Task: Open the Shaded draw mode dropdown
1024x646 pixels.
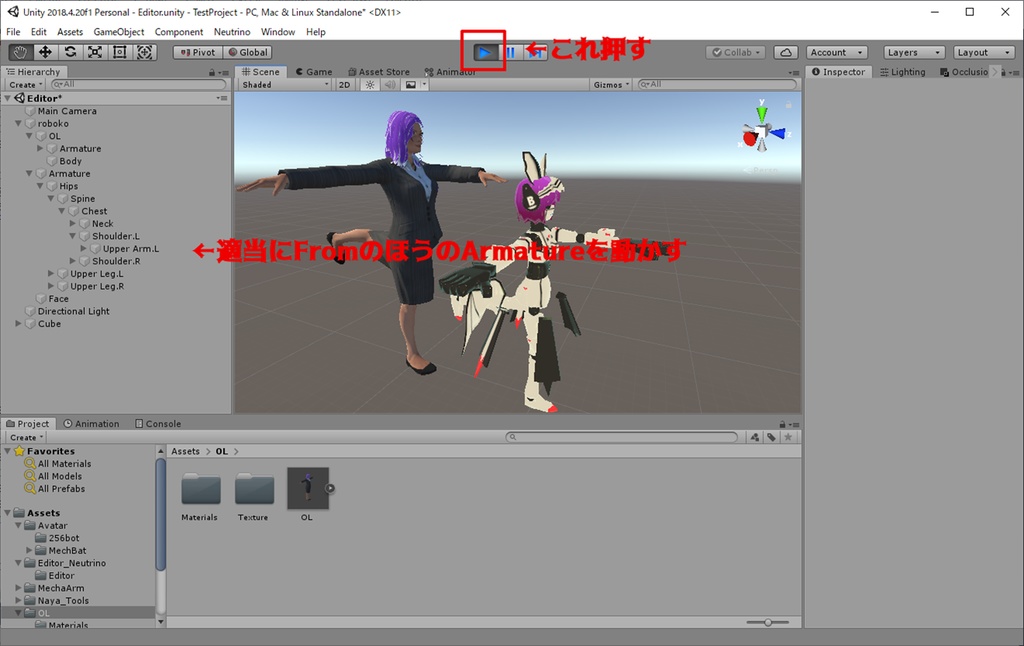Action: coord(283,84)
